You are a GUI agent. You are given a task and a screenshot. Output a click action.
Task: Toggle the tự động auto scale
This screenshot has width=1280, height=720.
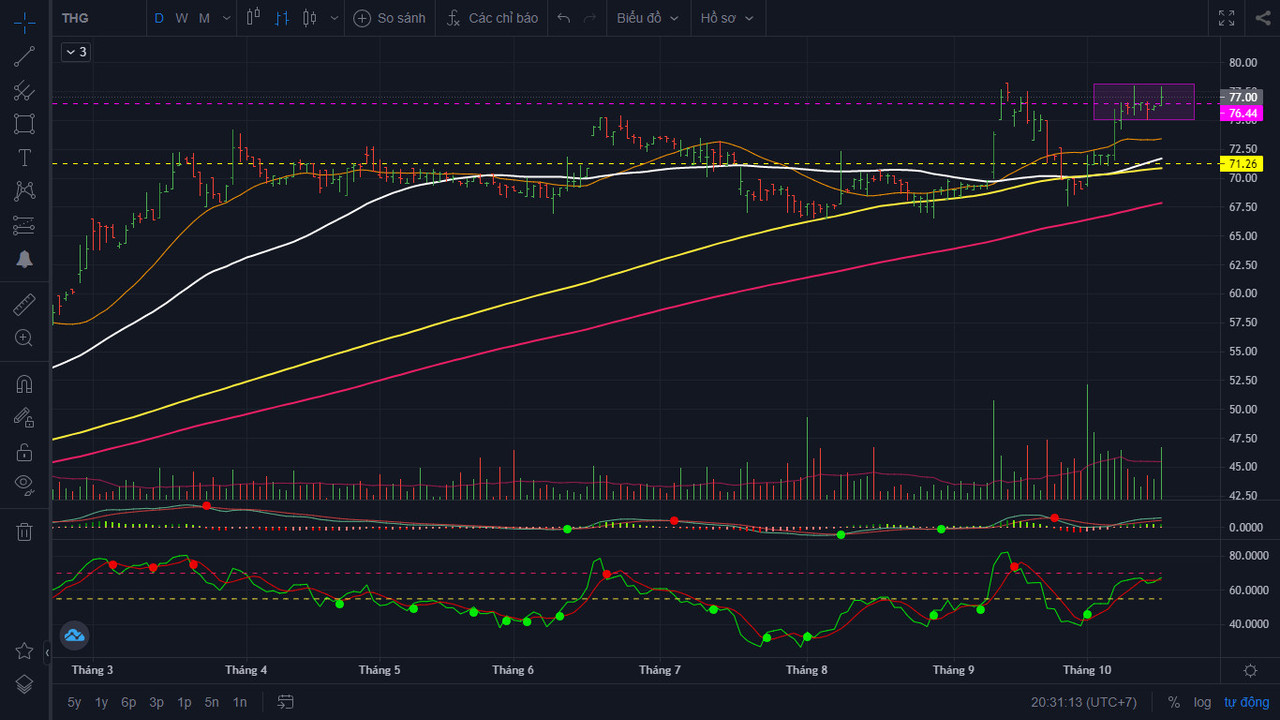tap(1245, 702)
